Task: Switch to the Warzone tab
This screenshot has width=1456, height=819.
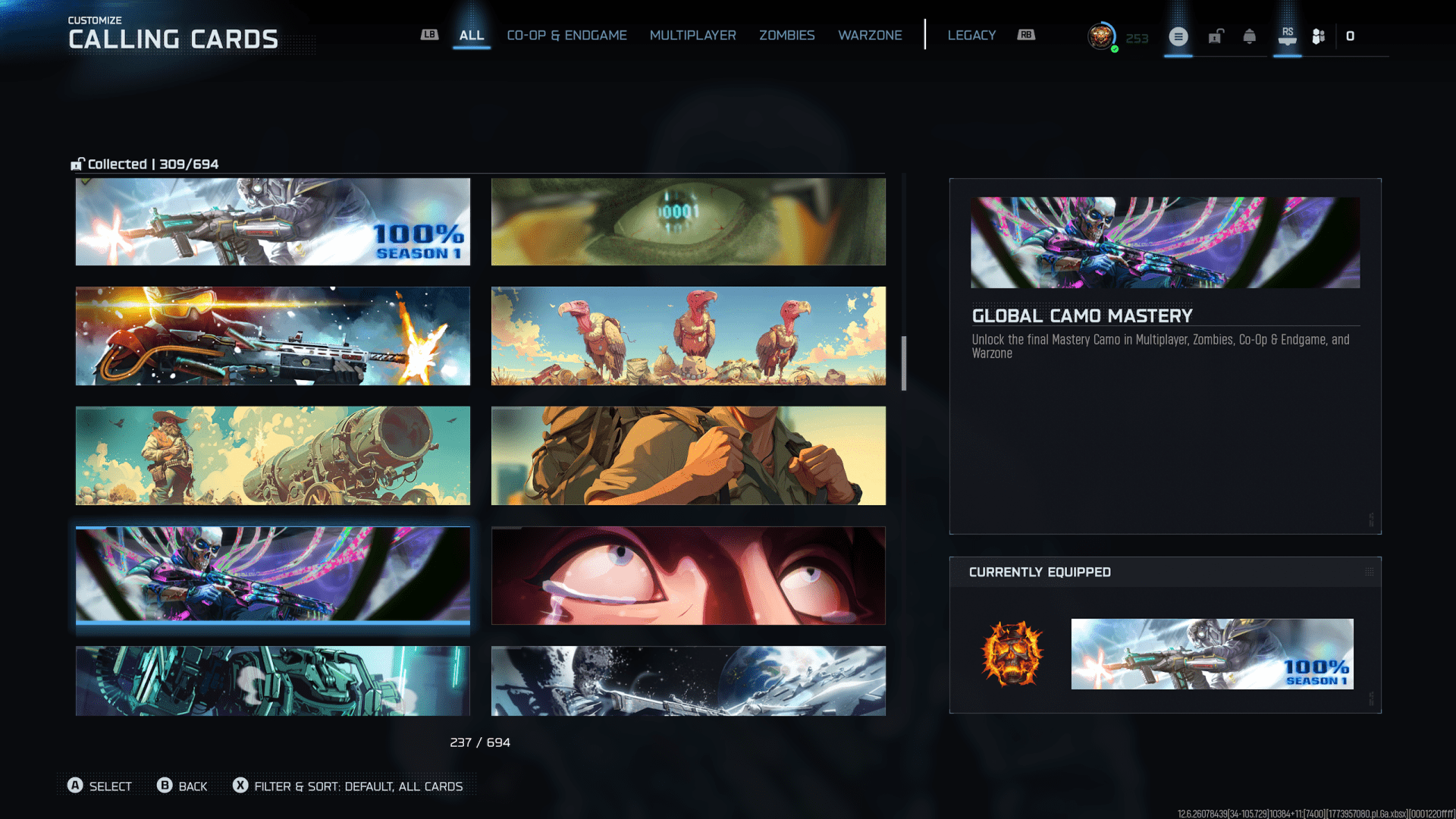Action: tap(870, 36)
